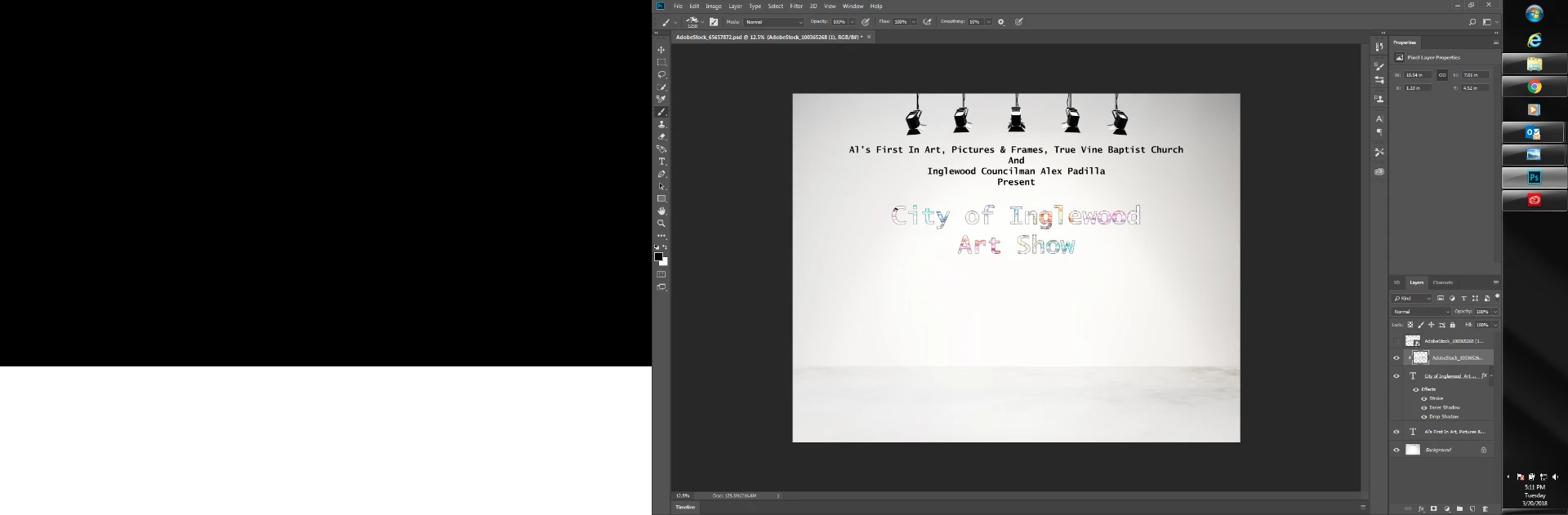The image size is (1568, 515).
Task: Toggle Lock all padlock icon
Action: click(1453, 325)
